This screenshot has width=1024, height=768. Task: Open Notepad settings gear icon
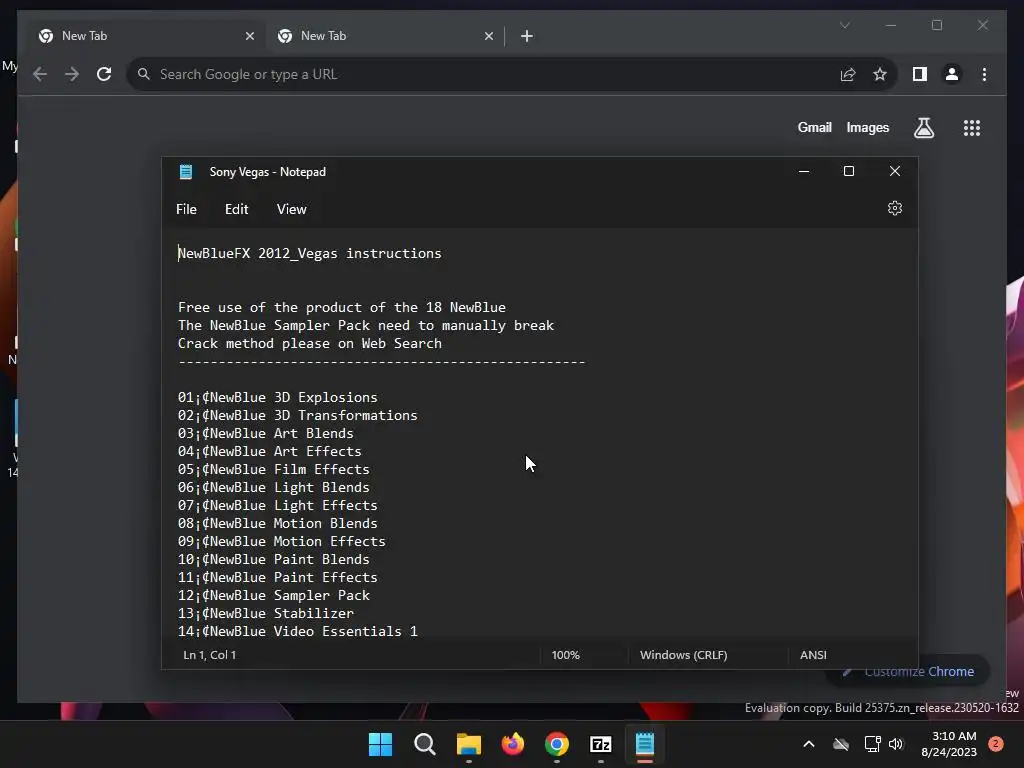coord(895,208)
